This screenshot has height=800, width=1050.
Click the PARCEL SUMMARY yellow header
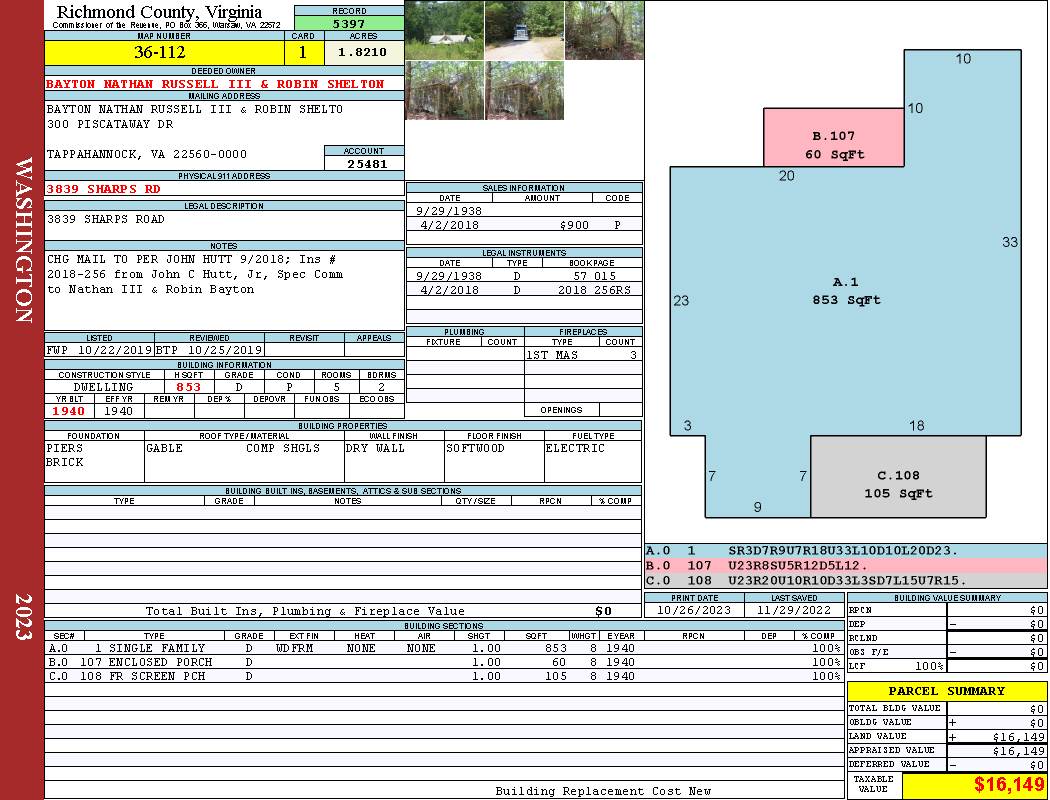(x=946, y=691)
